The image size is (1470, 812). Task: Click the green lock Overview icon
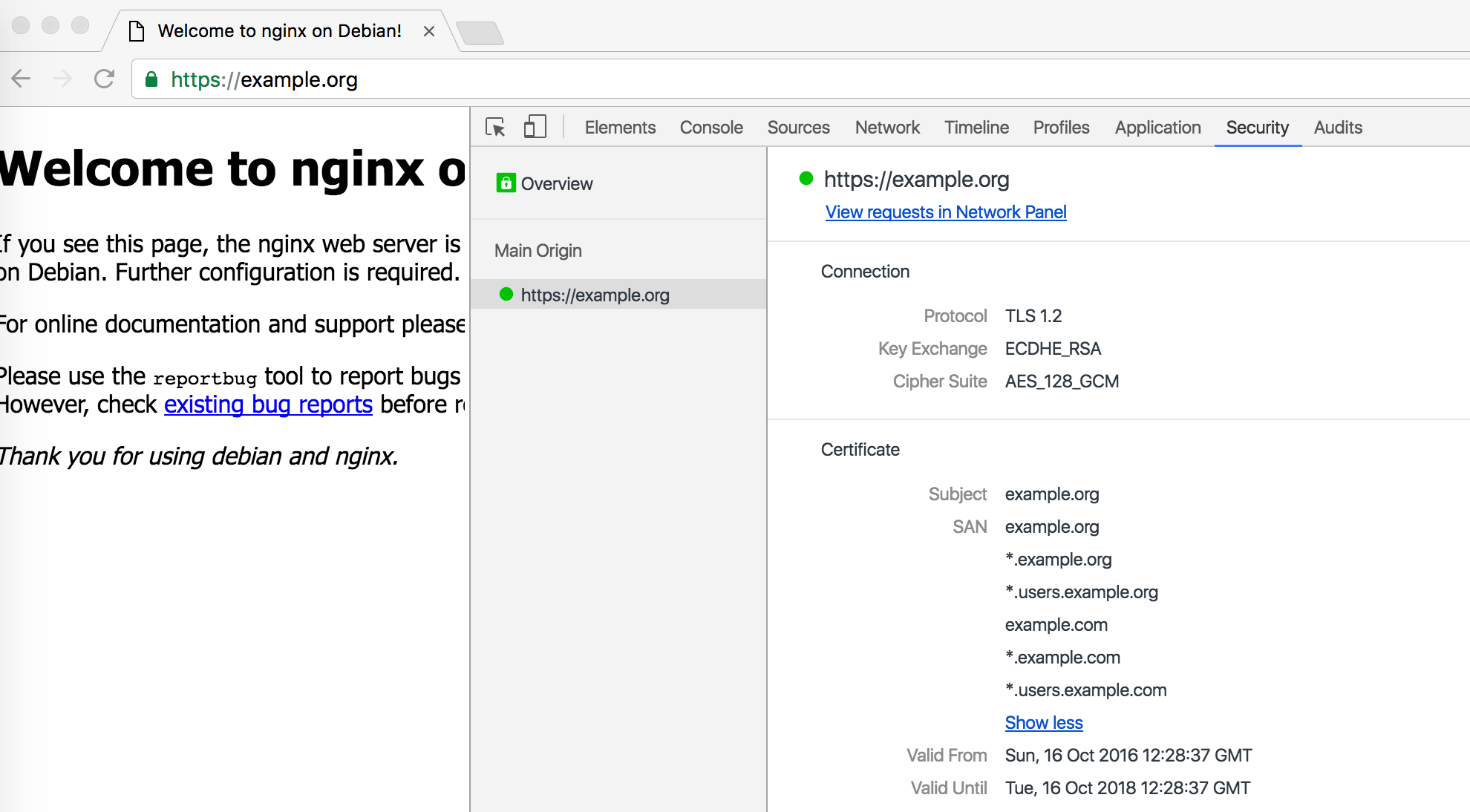[506, 183]
